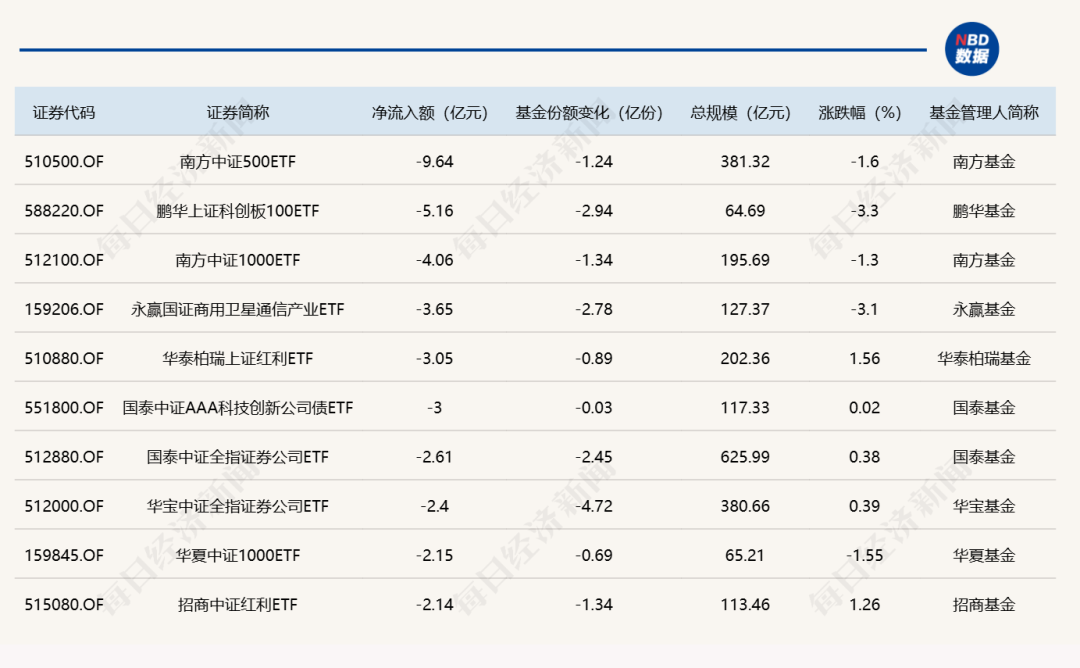This screenshot has height=668, width=1080.
Task: Select code 512100.OF
Action: click(x=64, y=260)
